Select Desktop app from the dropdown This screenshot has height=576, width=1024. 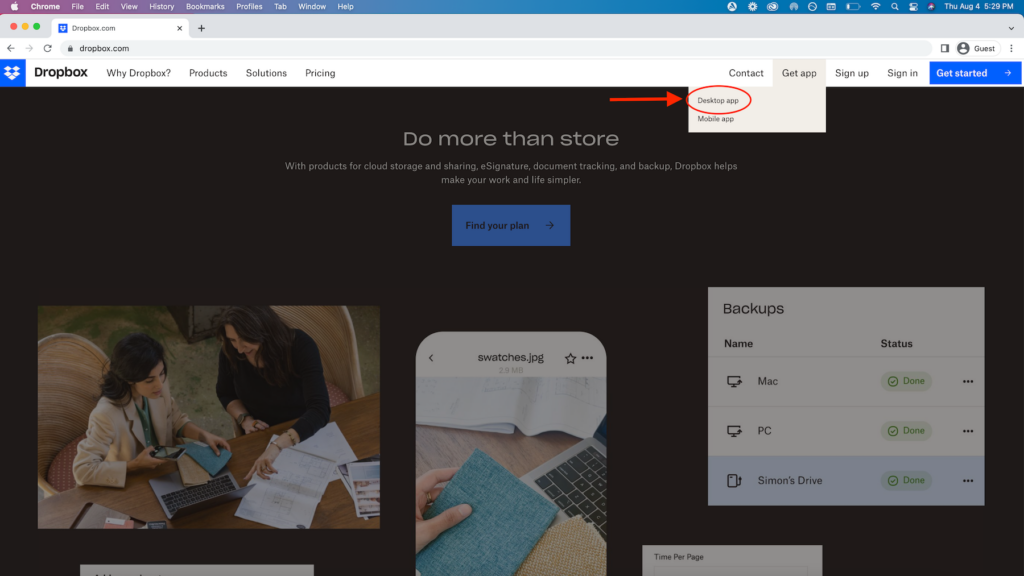point(718,101)
